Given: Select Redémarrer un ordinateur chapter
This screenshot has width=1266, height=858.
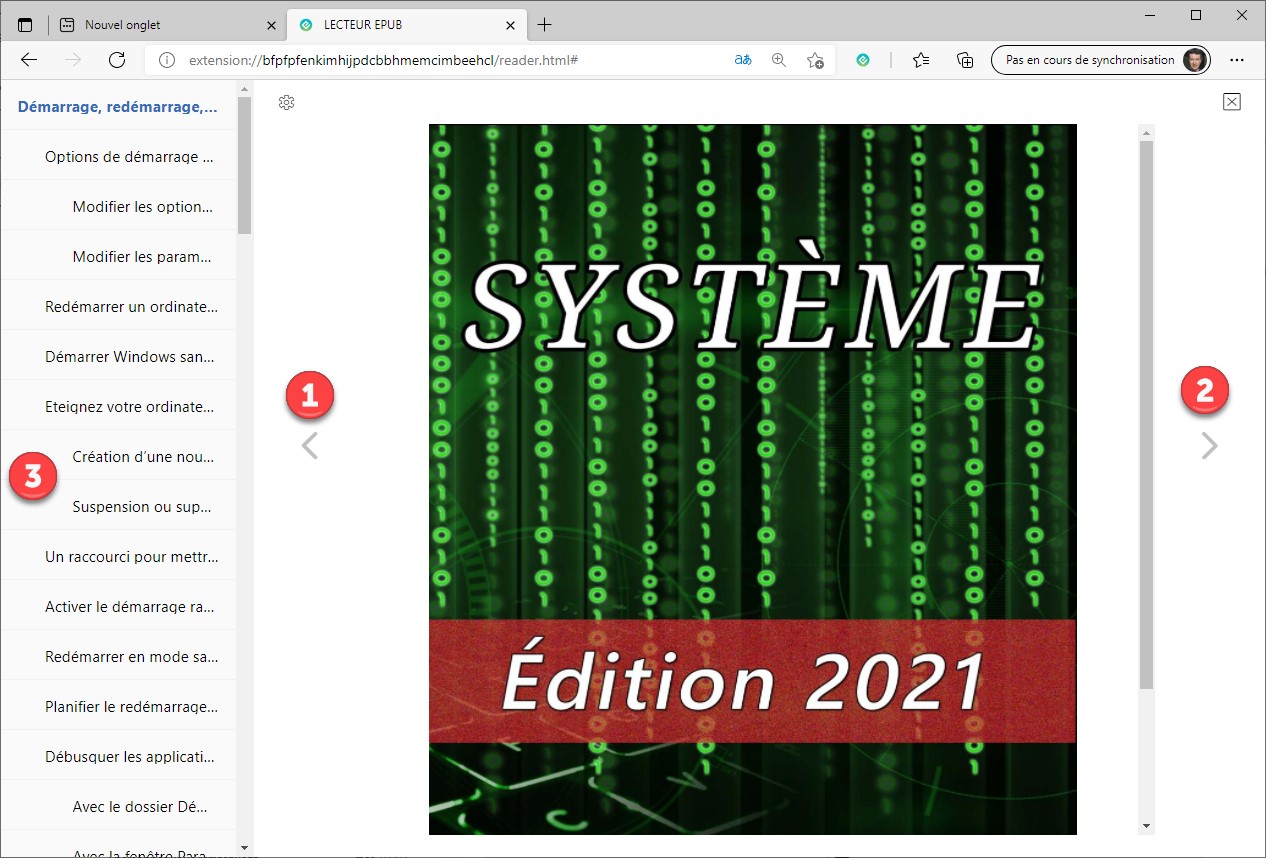Looking at the screenshot, I should [131, 307].
